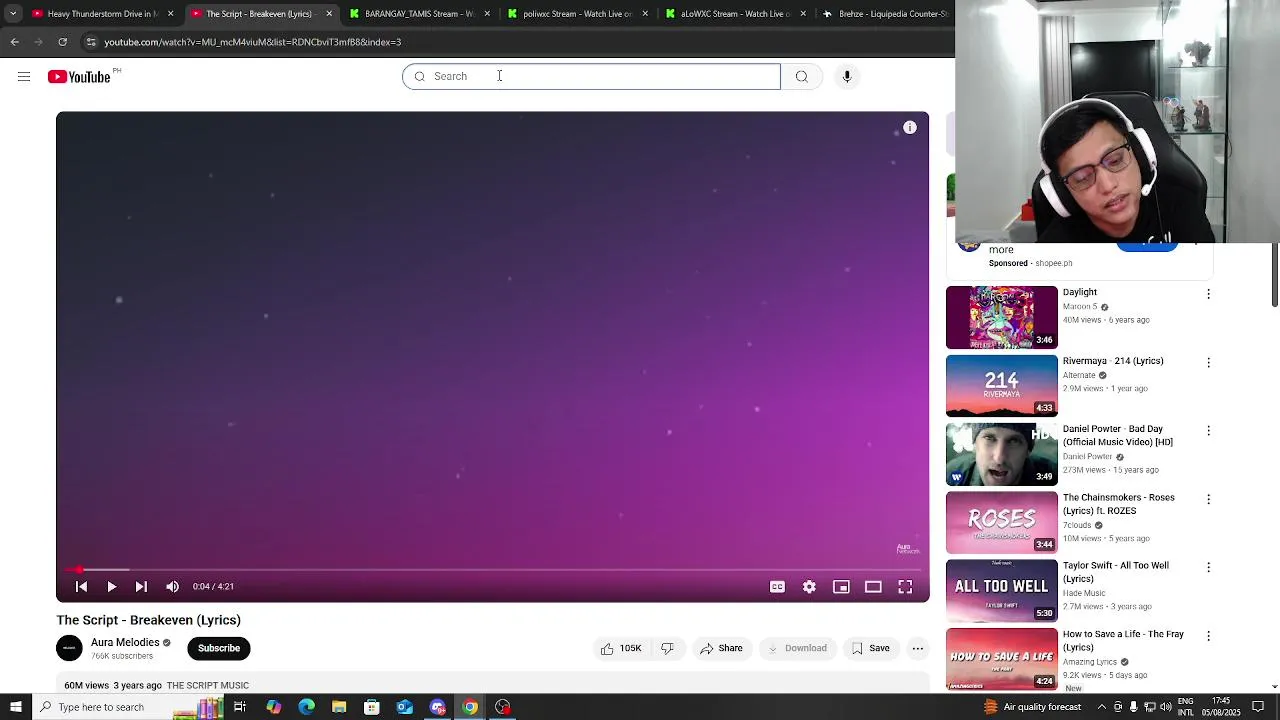1280x720 pixels.
Task: Open Chainsmokers Roses lyrics video title
Action: pos(1119,504)
